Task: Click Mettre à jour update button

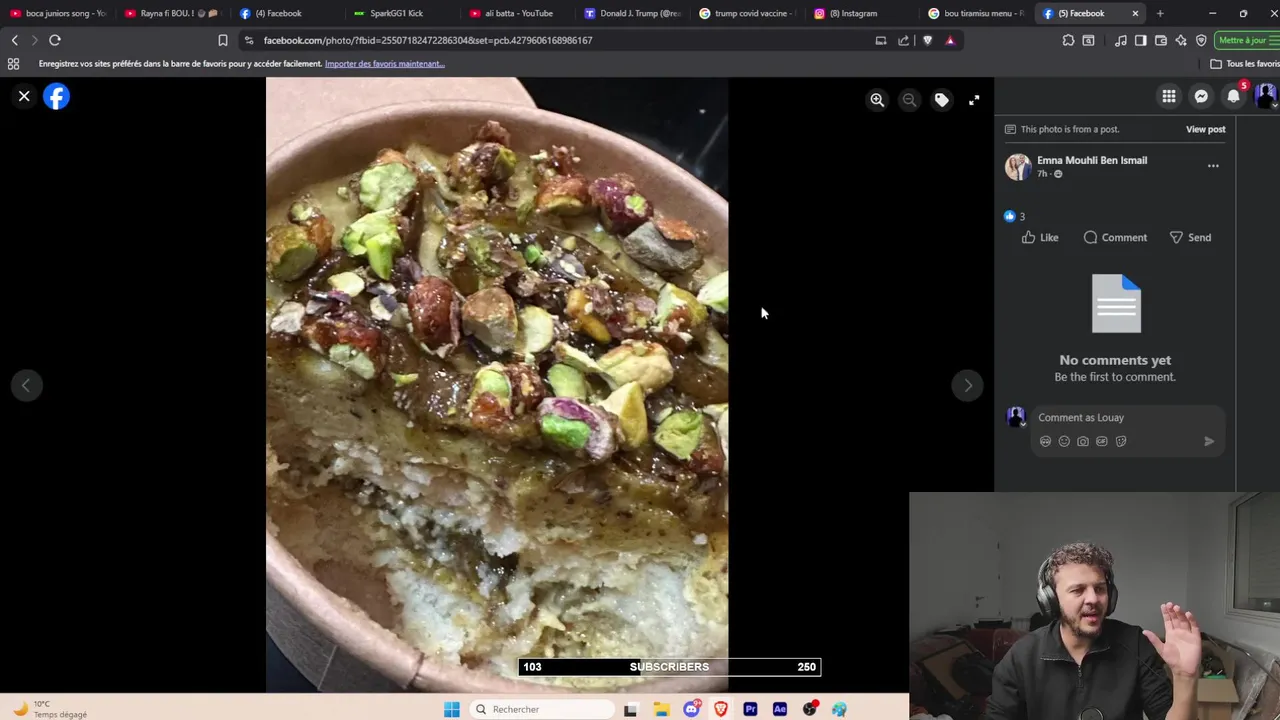Action: pos(1246,40)
